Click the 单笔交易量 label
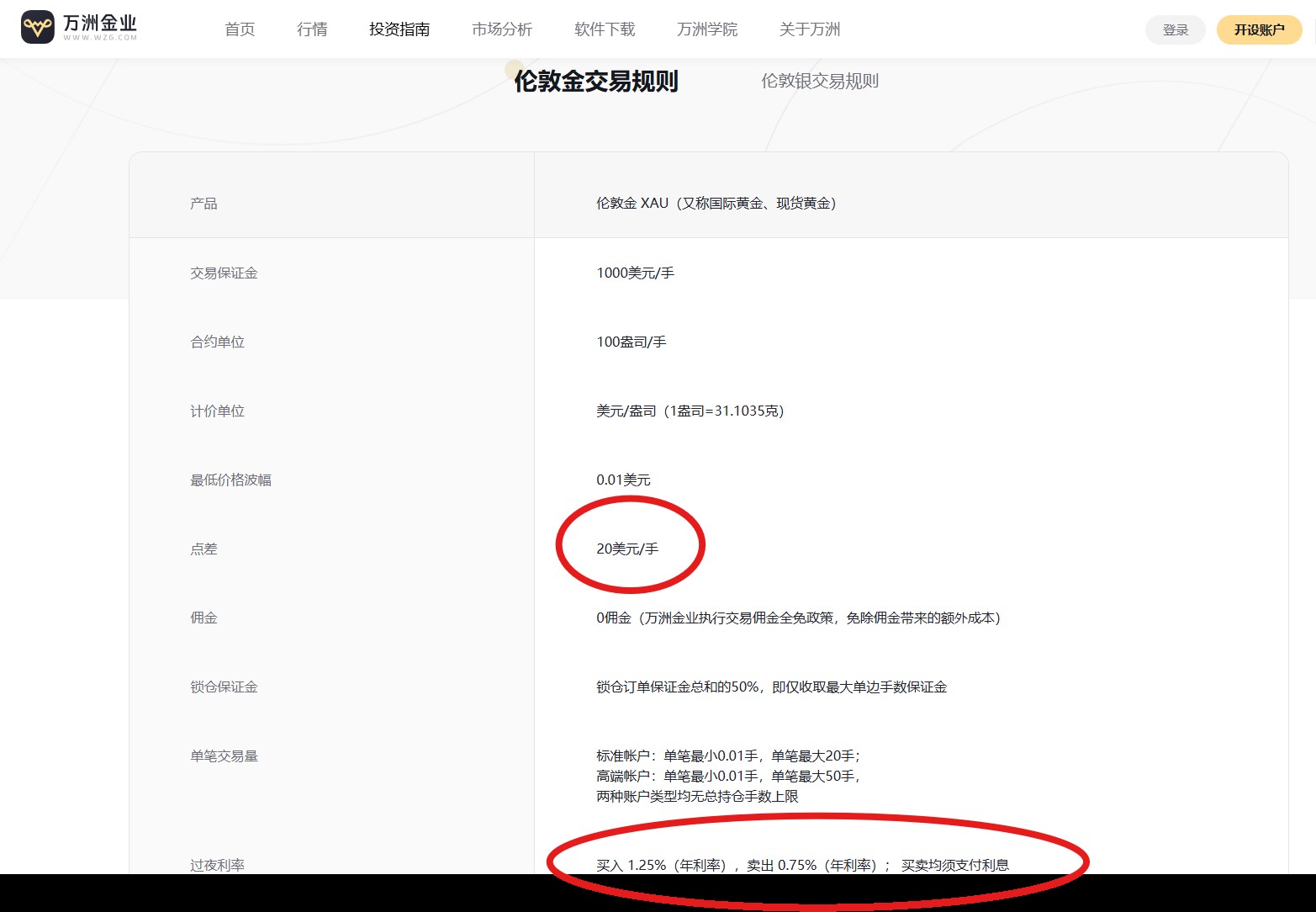Screen dimensions: 1316x912 pos(224,756)
